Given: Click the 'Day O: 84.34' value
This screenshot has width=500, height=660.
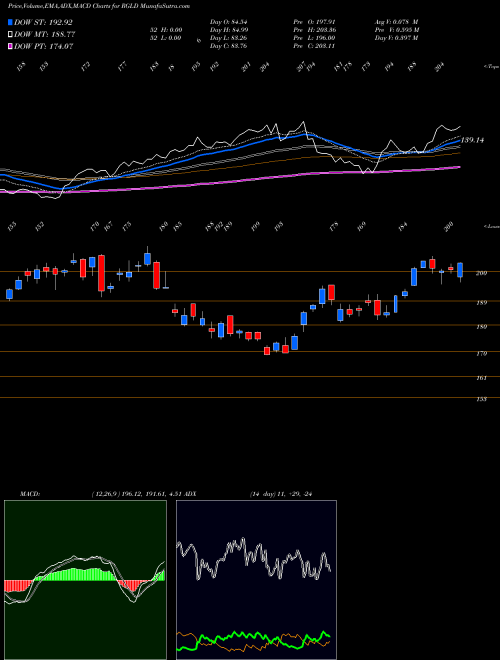Looking at the screenshot, I should 228,22.
